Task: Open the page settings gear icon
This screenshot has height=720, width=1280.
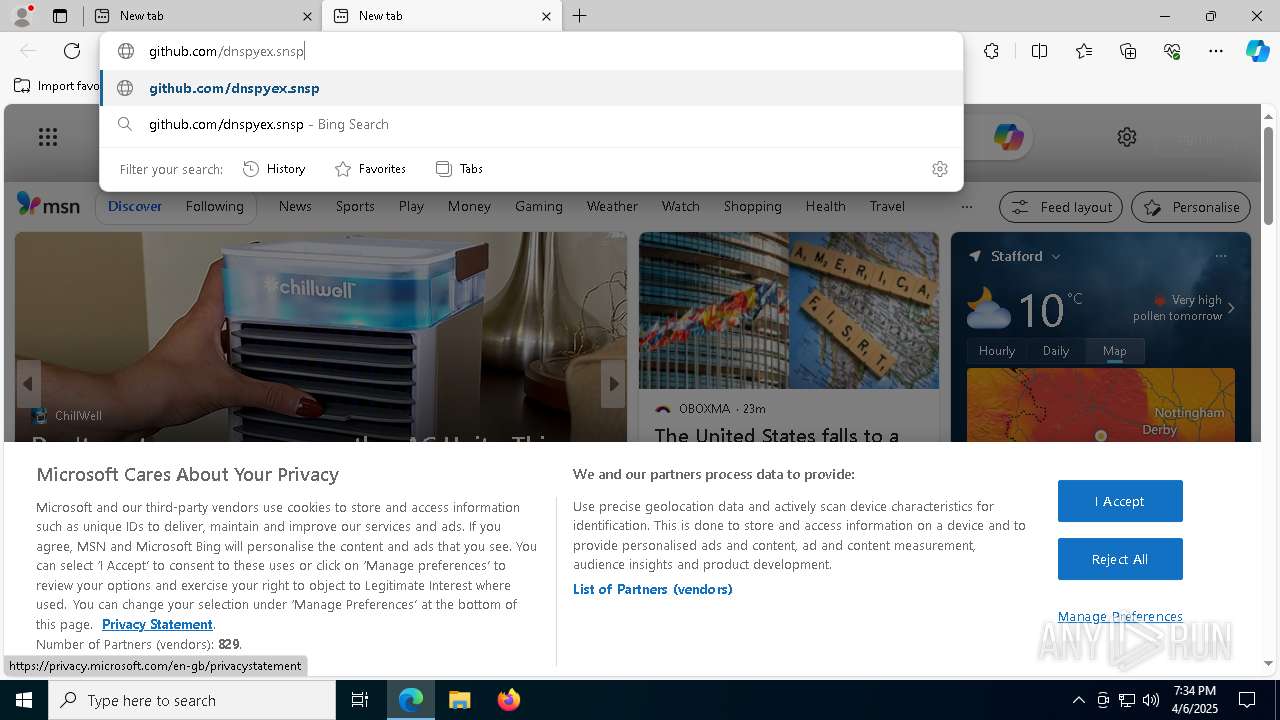Action: pos(1127,137)
